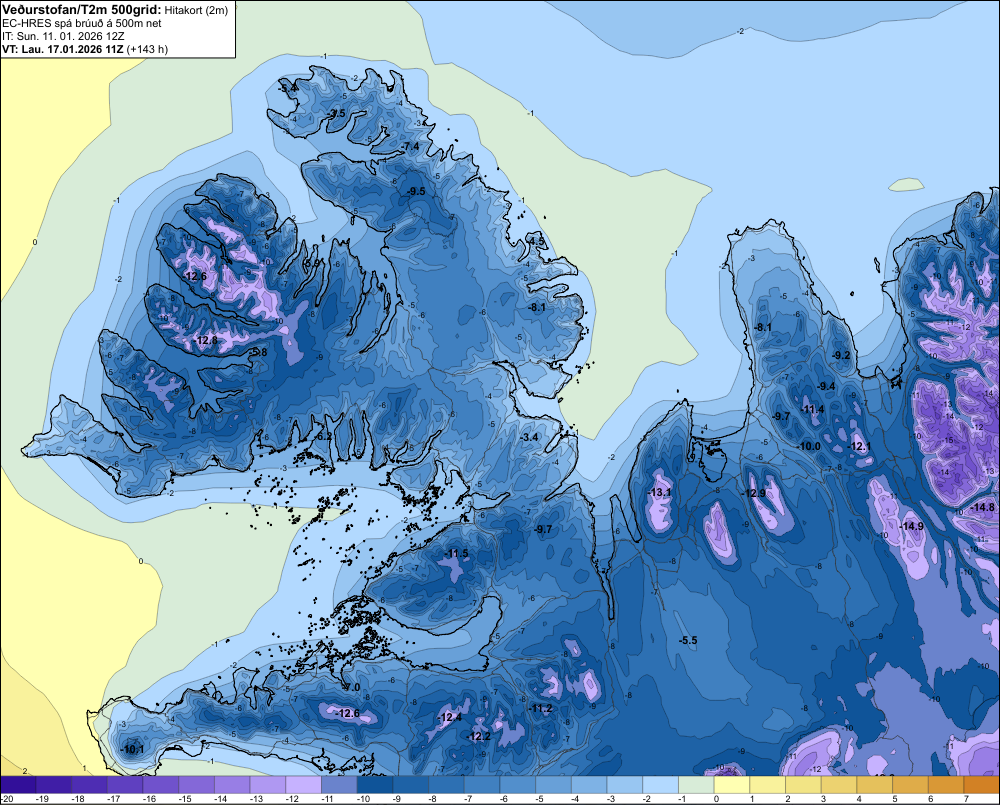Click the -14.9 temperature label

pyautogui.click(x=911, y=526)
